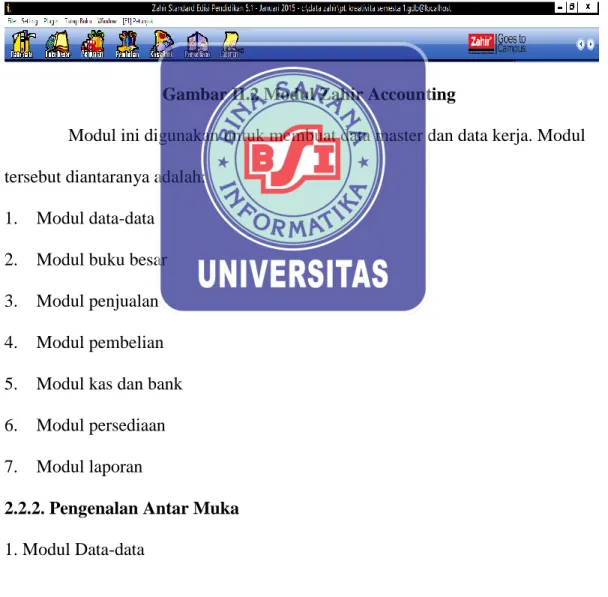Click the text '1. Modul Data-data' subheading
608x597 pixels.
coord(74,550)
